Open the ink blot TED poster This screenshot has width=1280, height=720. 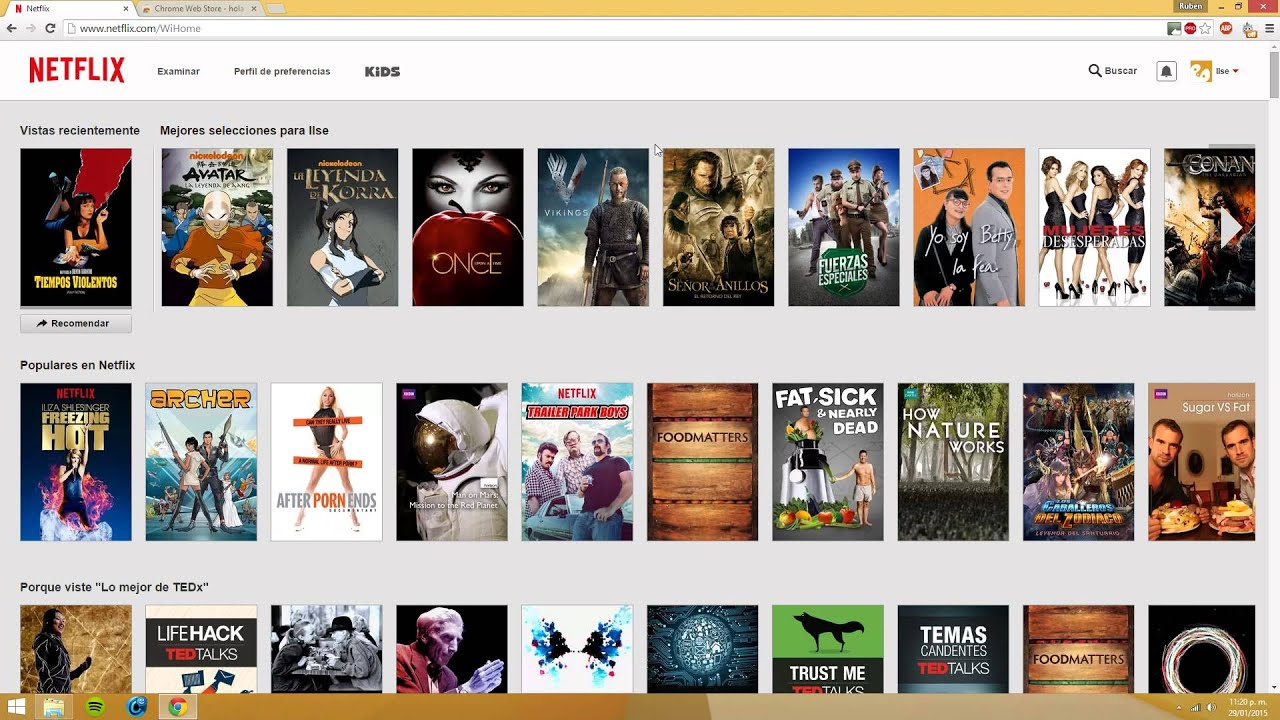point(577,649)
